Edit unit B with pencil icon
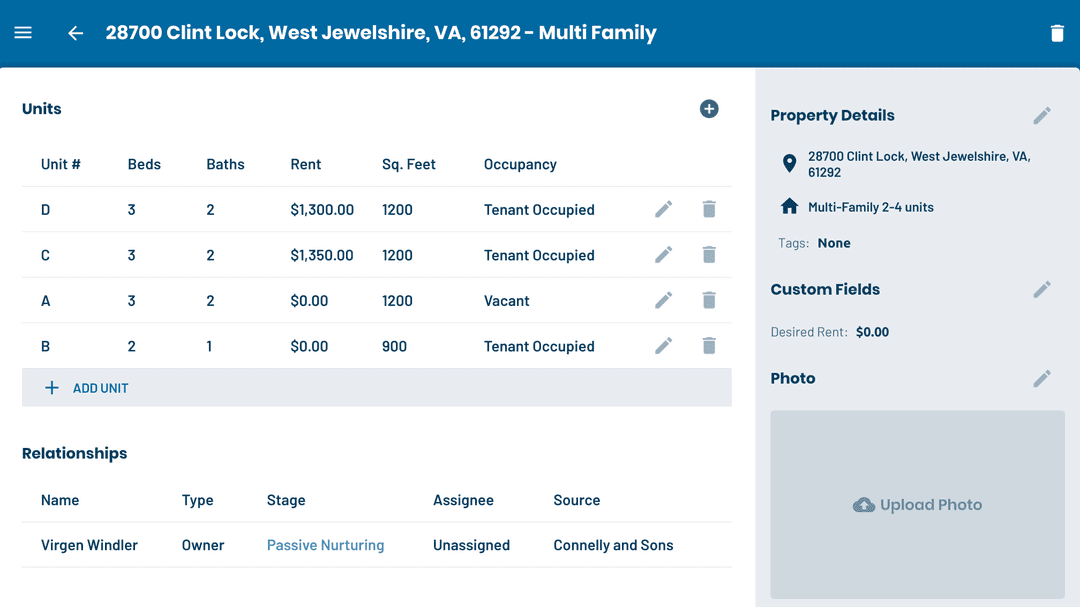1080x607 pixels. [x=663, y=346]
